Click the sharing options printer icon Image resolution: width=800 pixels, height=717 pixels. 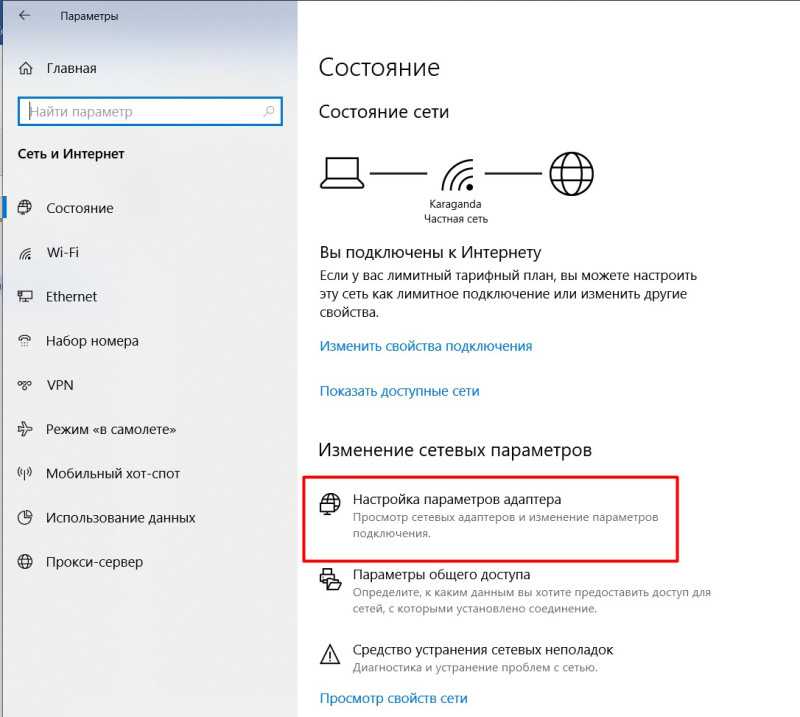click(x=330, y=579)
